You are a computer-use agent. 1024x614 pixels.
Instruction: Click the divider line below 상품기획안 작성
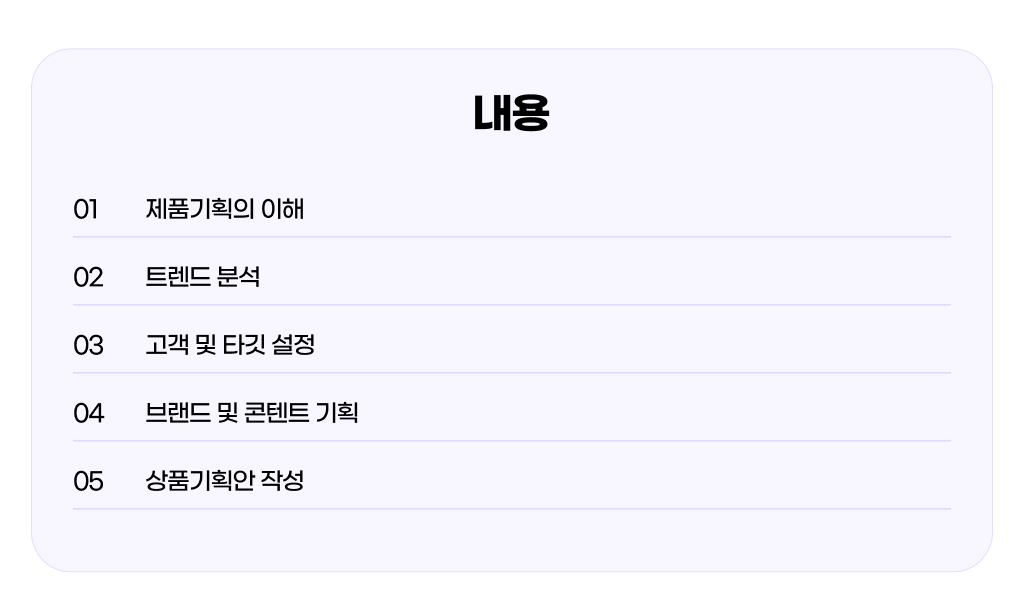tap(512, 509)
